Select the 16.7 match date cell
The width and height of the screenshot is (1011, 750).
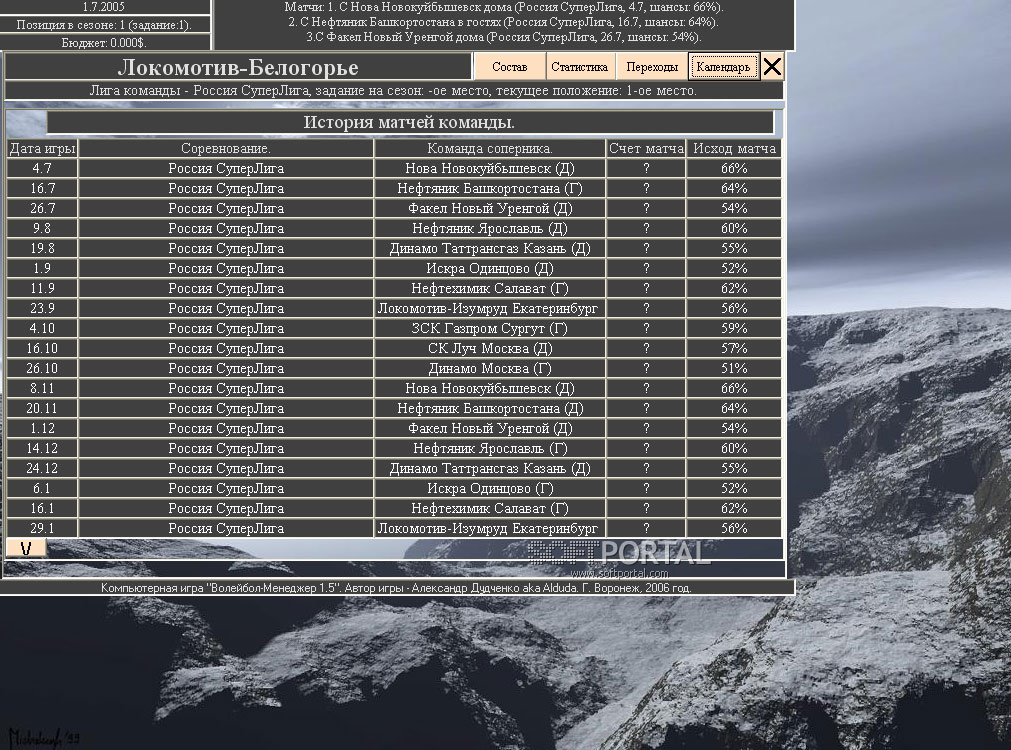(42, 188)
